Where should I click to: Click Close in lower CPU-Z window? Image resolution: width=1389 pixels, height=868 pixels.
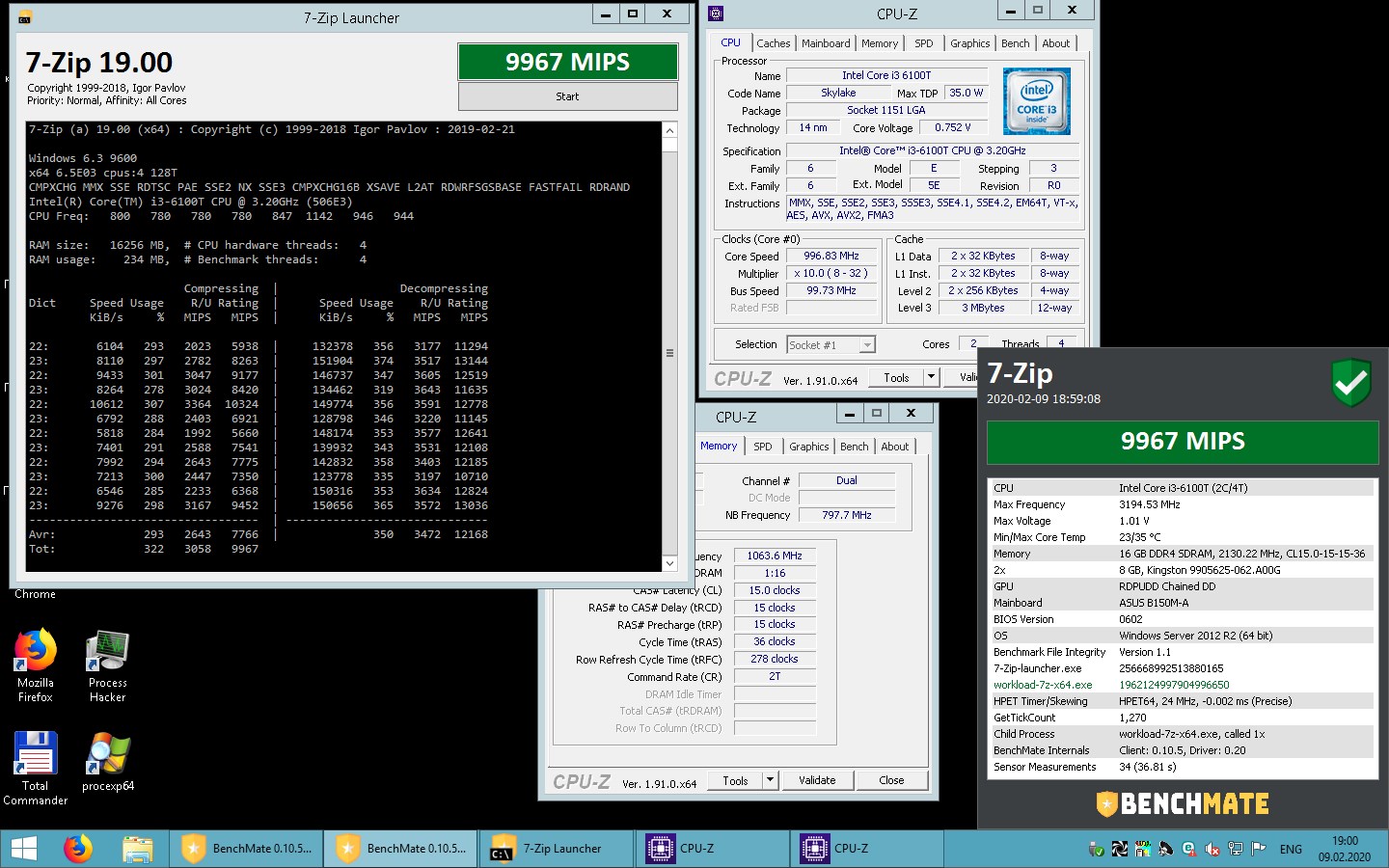point(891,780)
